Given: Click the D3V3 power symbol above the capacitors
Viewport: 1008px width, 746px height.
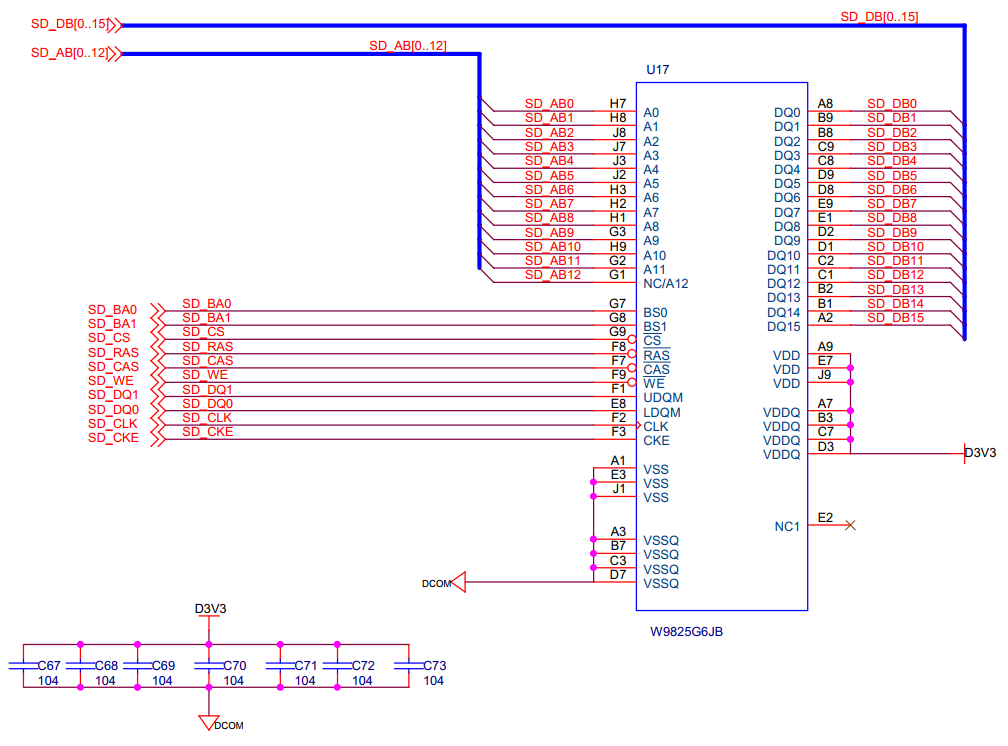Looking at the screenshot, I should coord(210,609).
